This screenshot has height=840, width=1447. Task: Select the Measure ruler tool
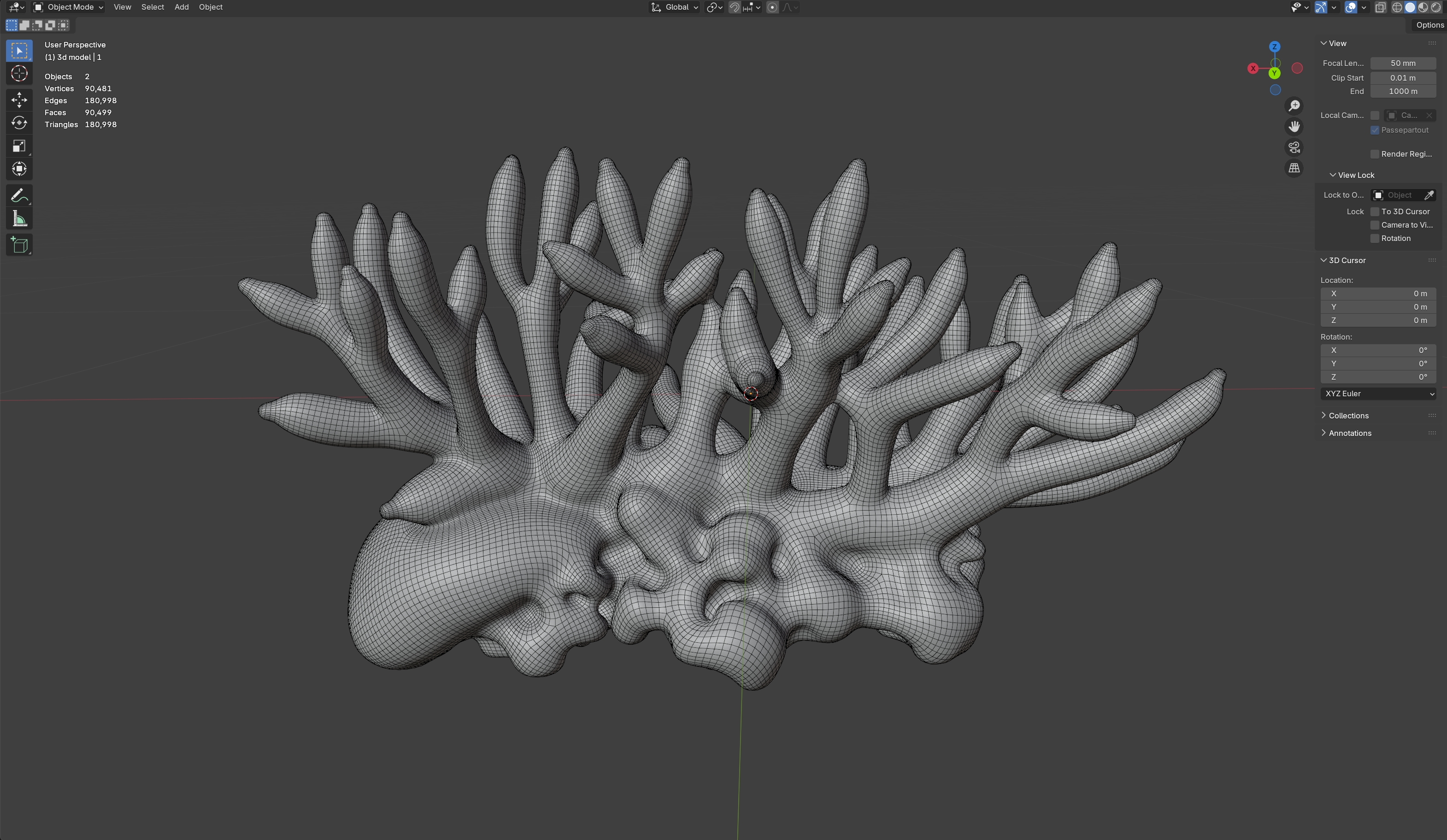[19, 219]
